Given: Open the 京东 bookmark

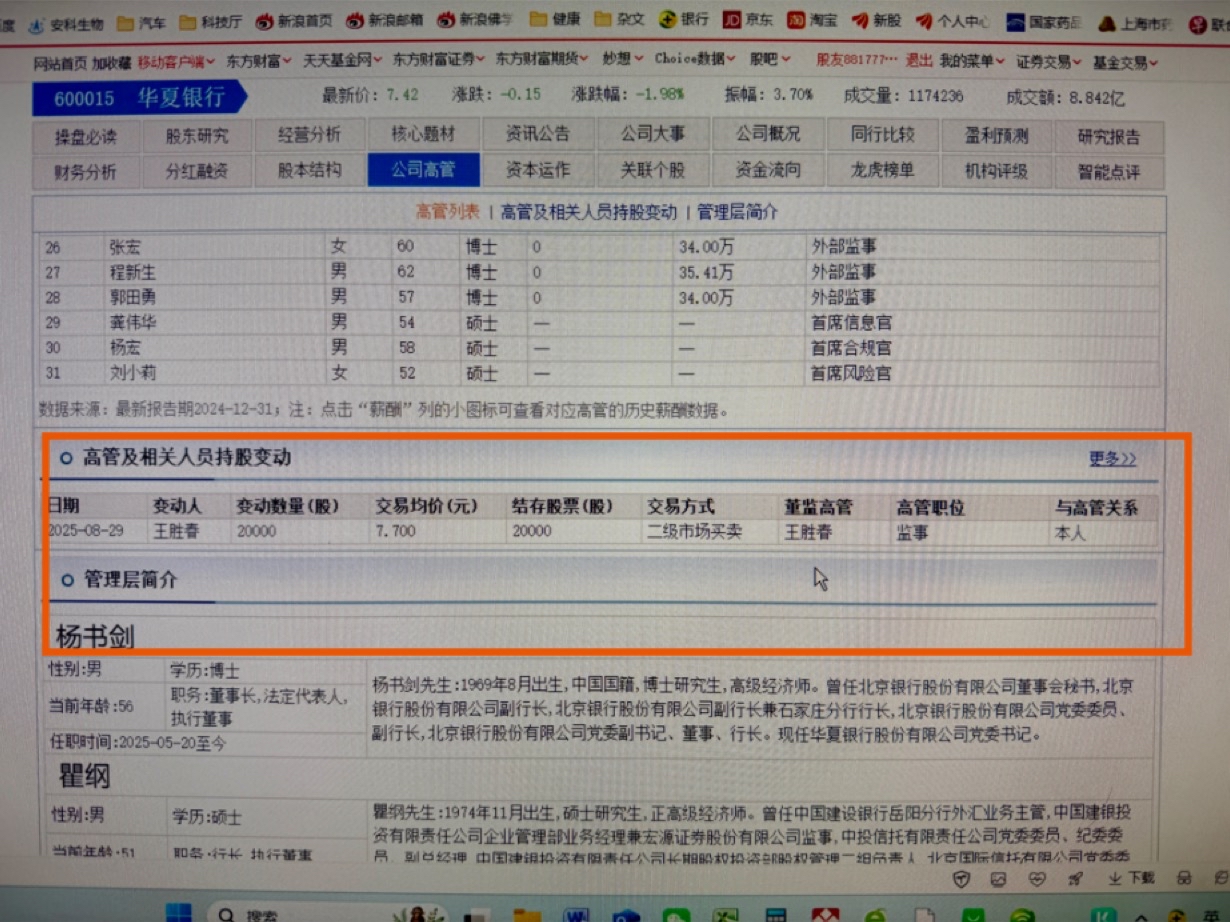Looking at the screenshot, I should tap(748, 19).
